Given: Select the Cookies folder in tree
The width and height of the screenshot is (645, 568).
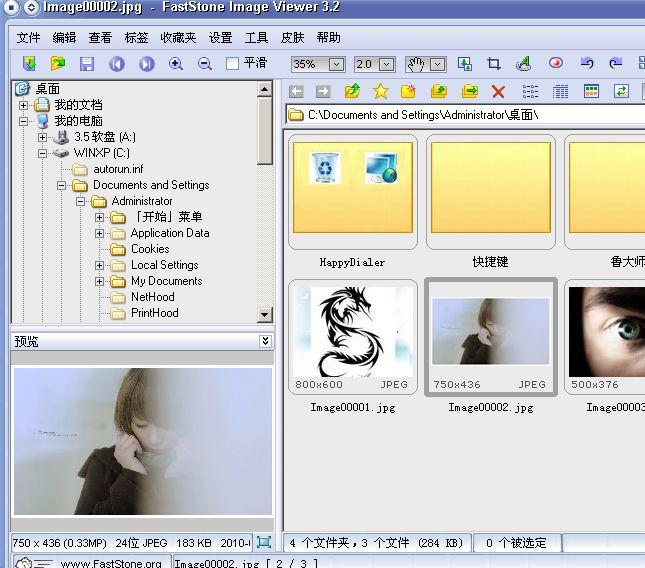Looking at the screenshot, I should tap(150, 249).
